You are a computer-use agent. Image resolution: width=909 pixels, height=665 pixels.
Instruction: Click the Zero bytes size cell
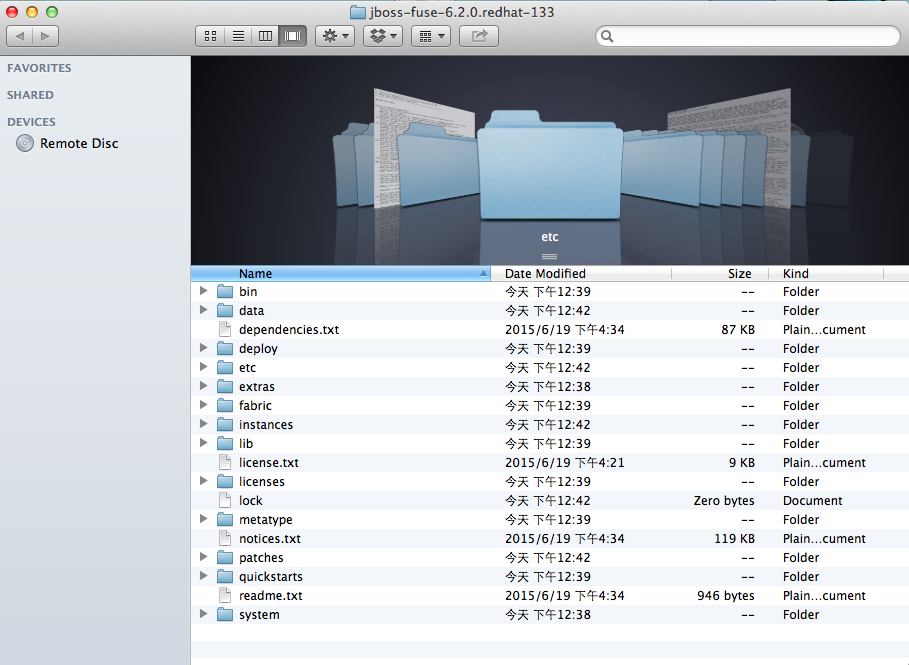pos(724,500)
